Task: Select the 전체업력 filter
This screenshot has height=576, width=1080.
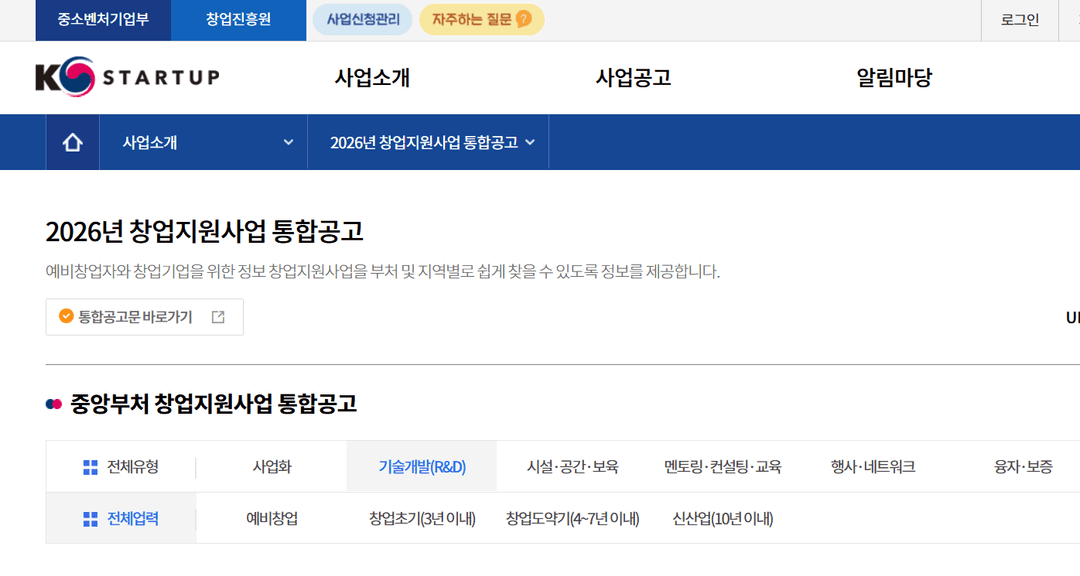Action: click(x=121, y=519)
